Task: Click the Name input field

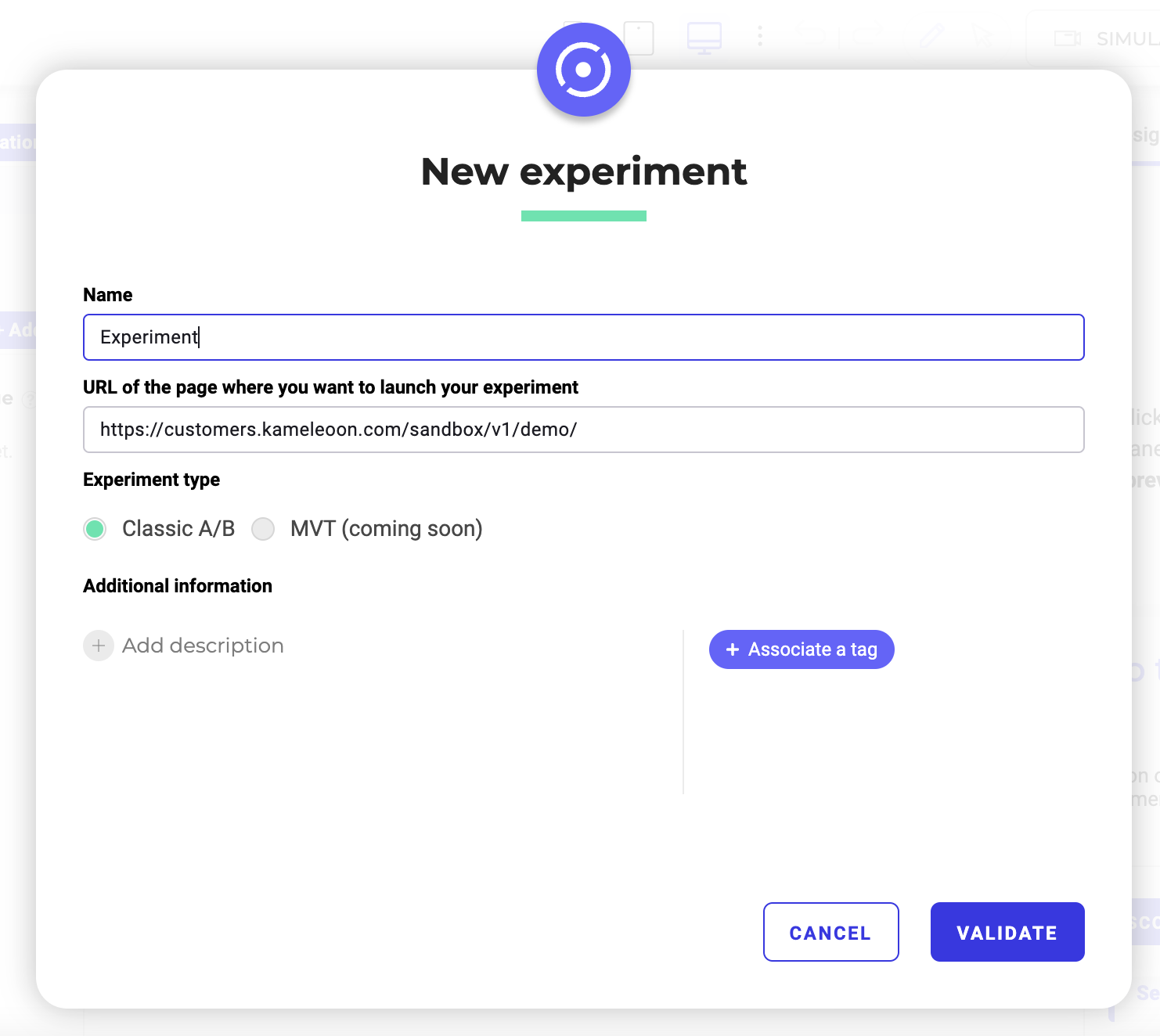Action: (x=583, y=337)
